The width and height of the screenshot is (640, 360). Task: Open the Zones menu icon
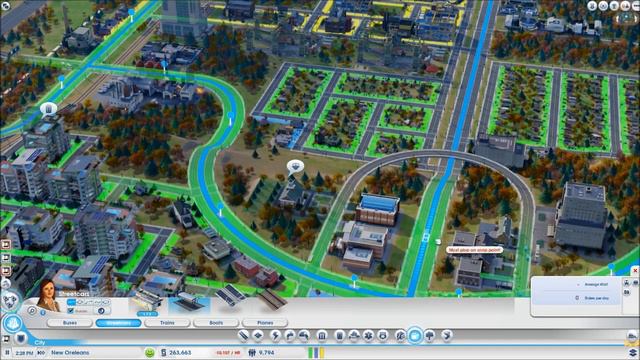pos(258,336)
